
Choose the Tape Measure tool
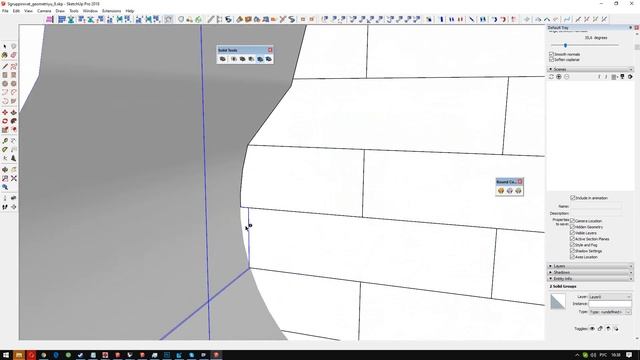point(5,141)
